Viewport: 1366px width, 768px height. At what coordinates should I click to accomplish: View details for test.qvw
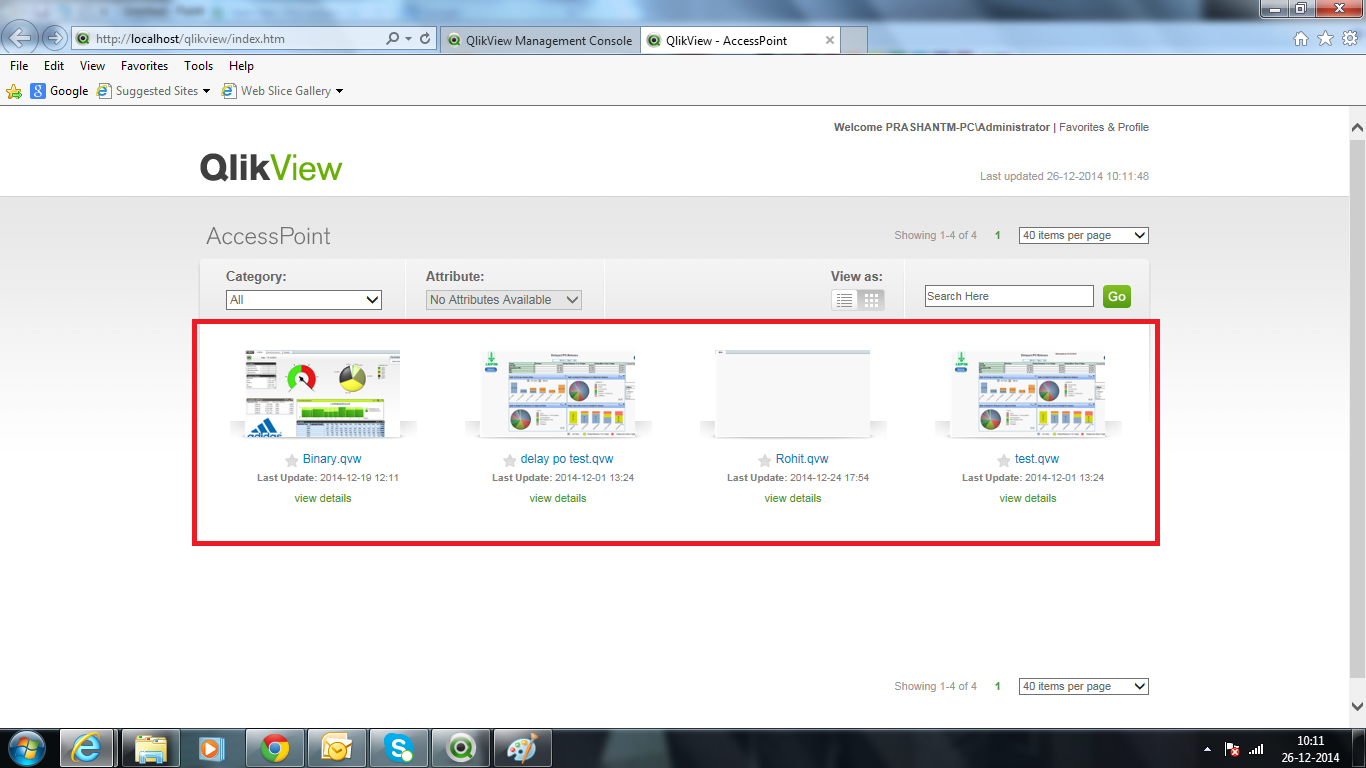[1028, 498]
